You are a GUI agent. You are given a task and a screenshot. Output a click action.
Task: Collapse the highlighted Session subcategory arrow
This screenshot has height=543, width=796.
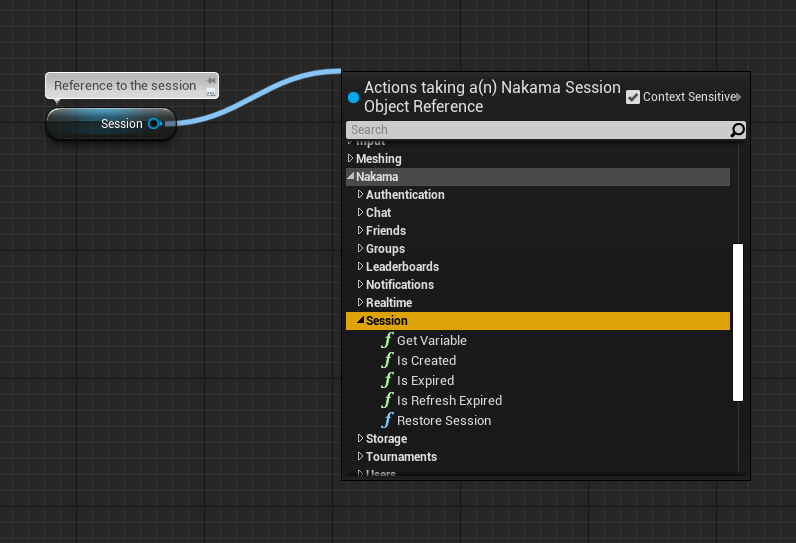pyautogui.click(x=360, y=320)
